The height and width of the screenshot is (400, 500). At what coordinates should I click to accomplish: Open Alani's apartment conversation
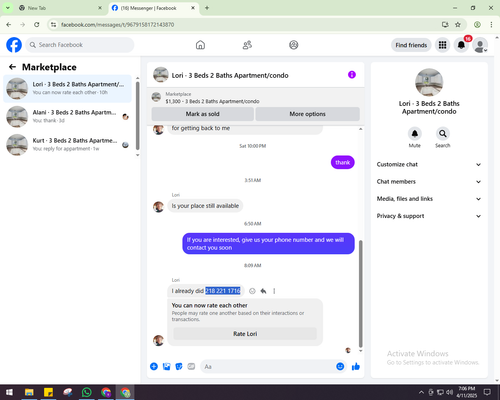click(67, 116)
